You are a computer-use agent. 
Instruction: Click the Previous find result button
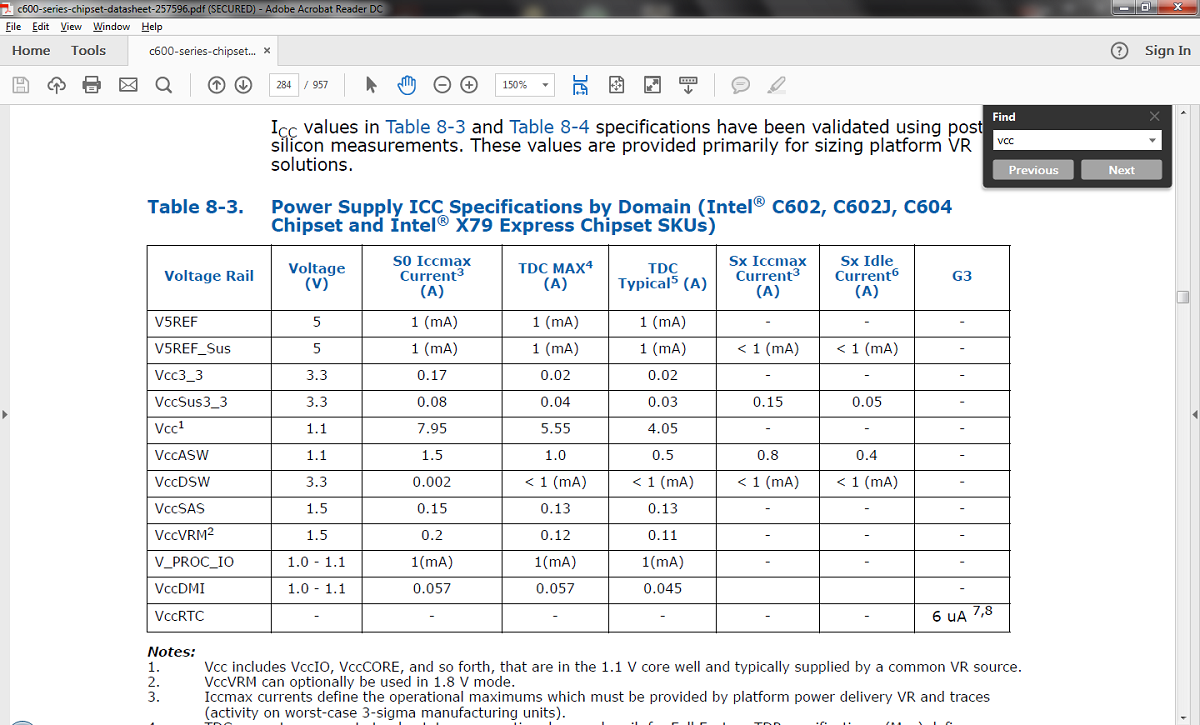[x=1033, y=170]
